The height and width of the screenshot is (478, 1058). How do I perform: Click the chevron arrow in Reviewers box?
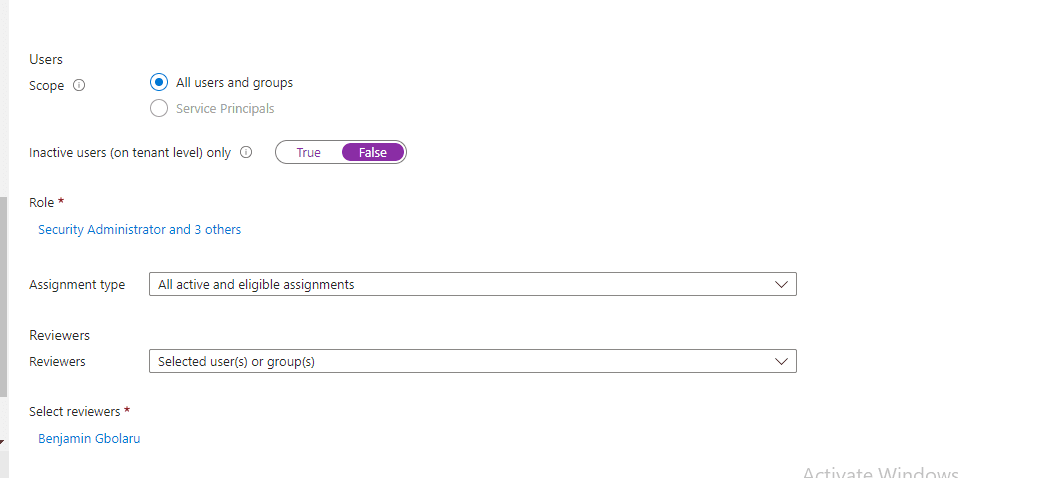782,362
